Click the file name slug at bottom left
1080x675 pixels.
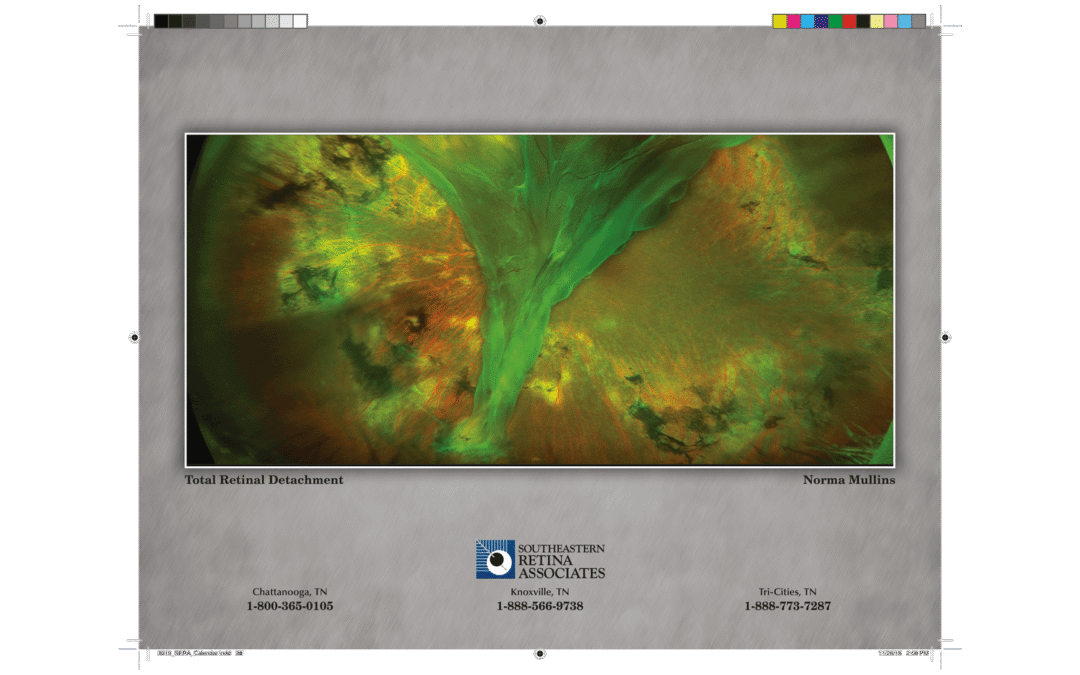(200, 653)
